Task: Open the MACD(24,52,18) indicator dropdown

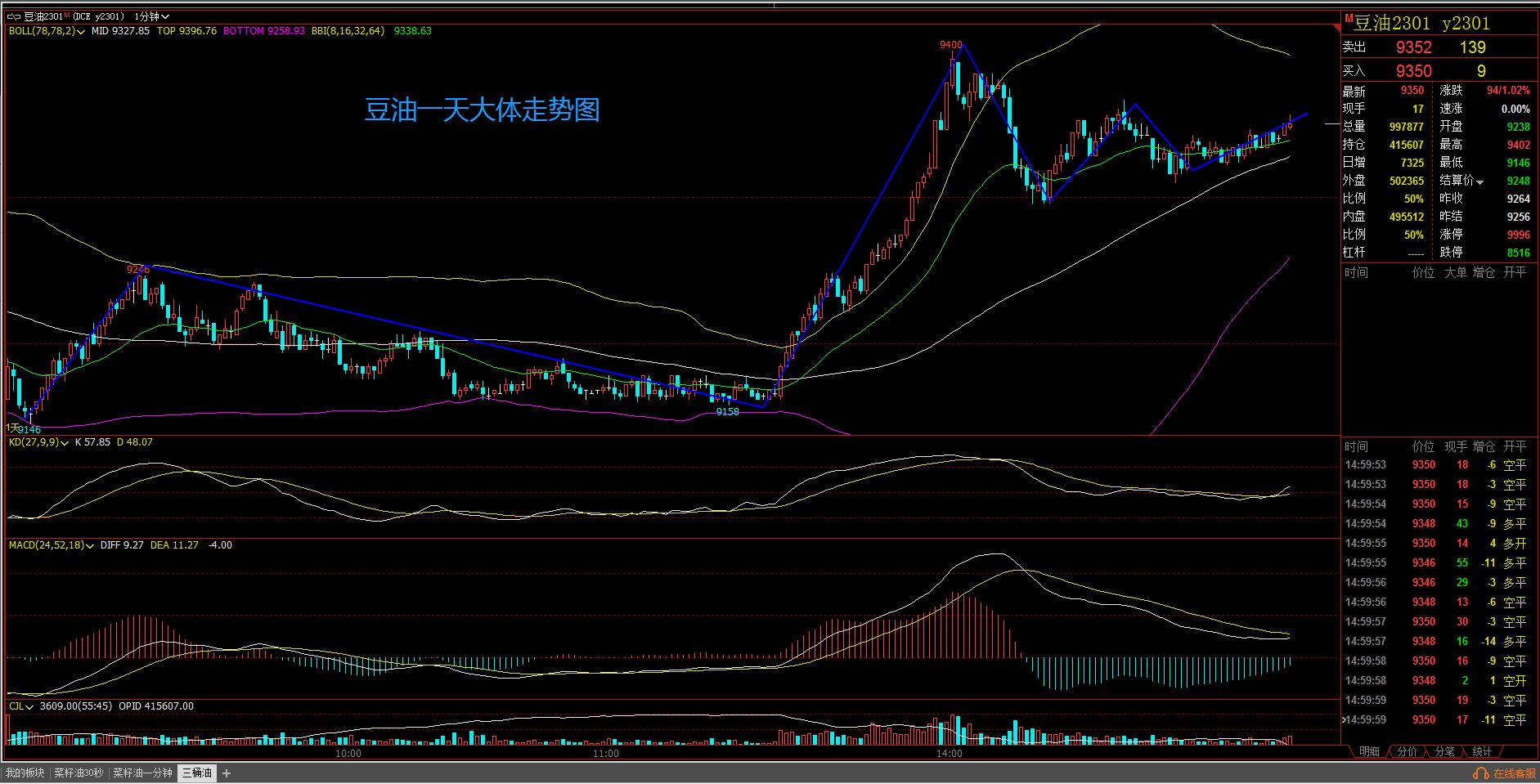Action: click(x=90, y=545)
